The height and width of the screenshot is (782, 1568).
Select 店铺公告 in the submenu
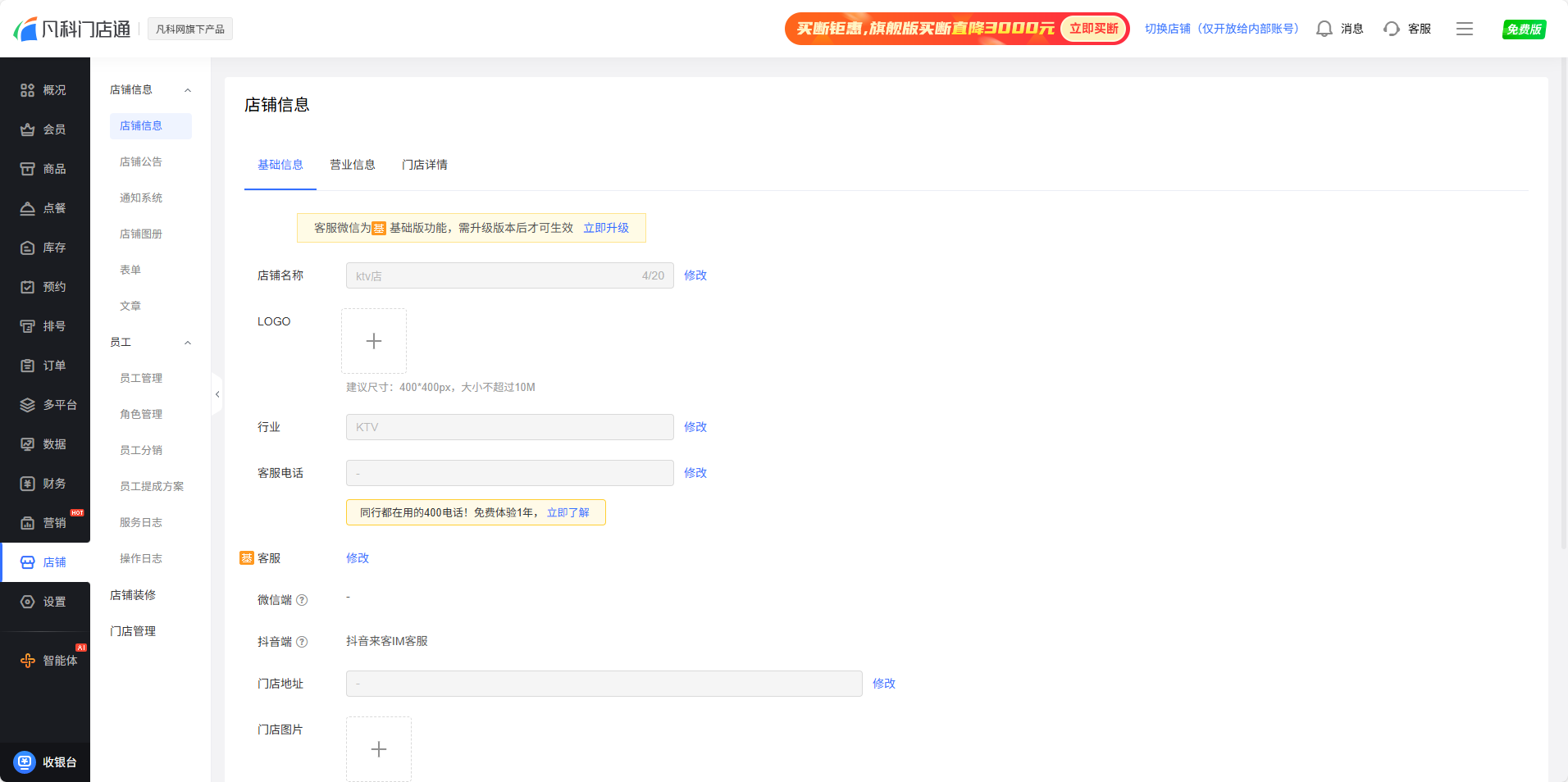tap(141, 162)
